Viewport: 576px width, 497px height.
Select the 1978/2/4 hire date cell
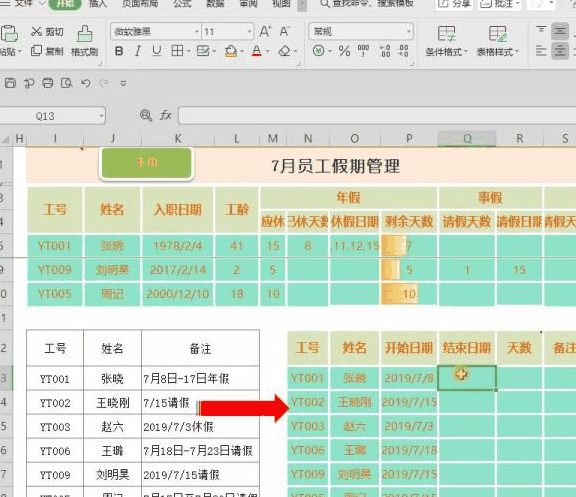[178, 246]
